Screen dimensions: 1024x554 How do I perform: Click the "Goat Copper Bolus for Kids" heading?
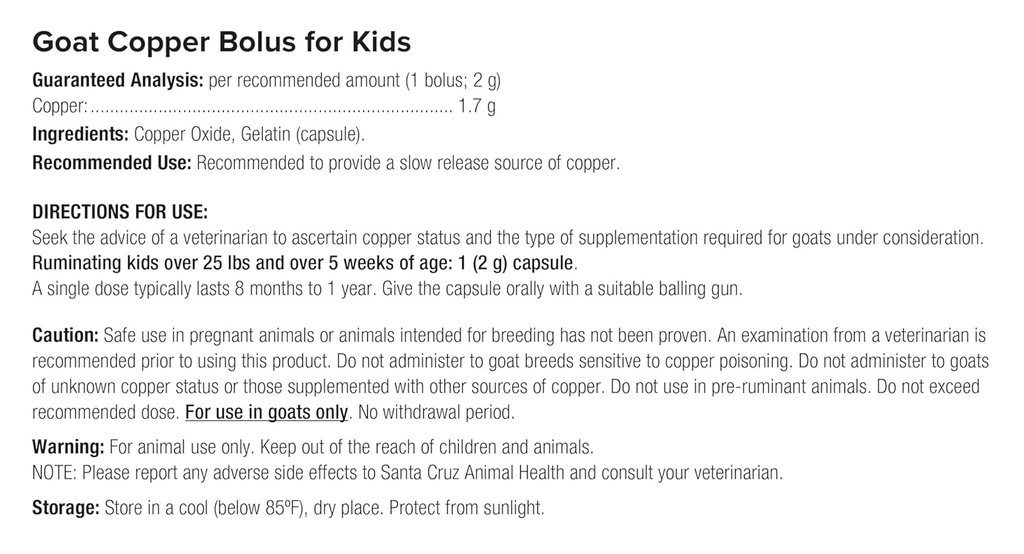pos(221,43)
